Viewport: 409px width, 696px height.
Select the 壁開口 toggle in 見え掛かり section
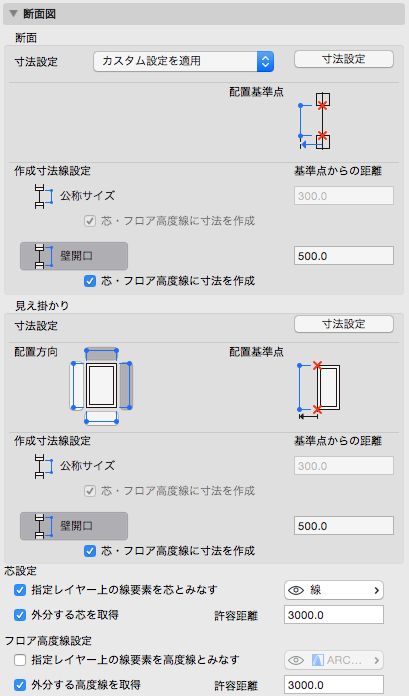point(74,526)
